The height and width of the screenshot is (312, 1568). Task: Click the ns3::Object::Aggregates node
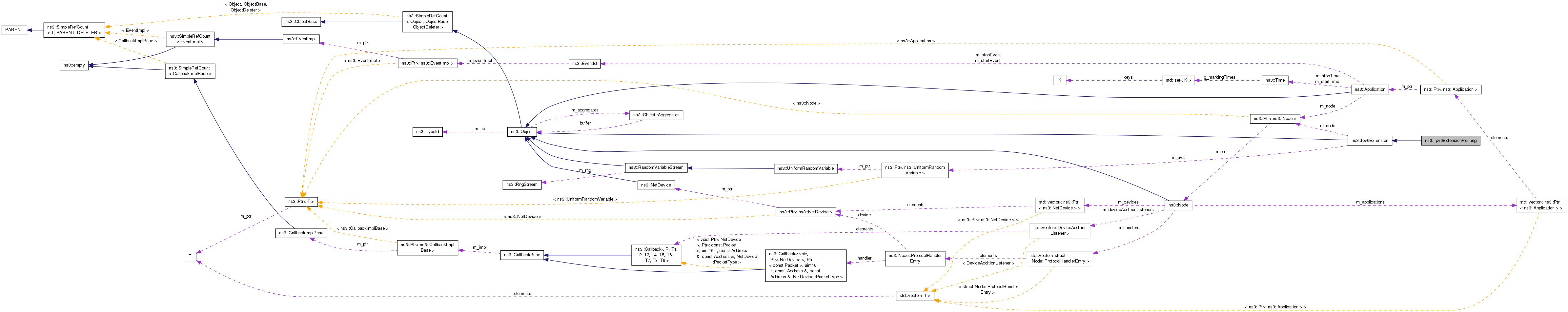pyautogui.click(x=656, y=115)
